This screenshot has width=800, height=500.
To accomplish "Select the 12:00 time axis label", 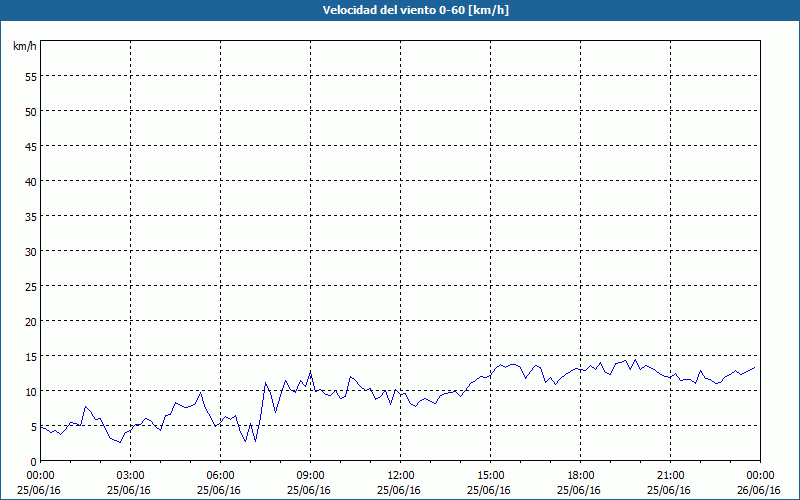I will (400, 475).
